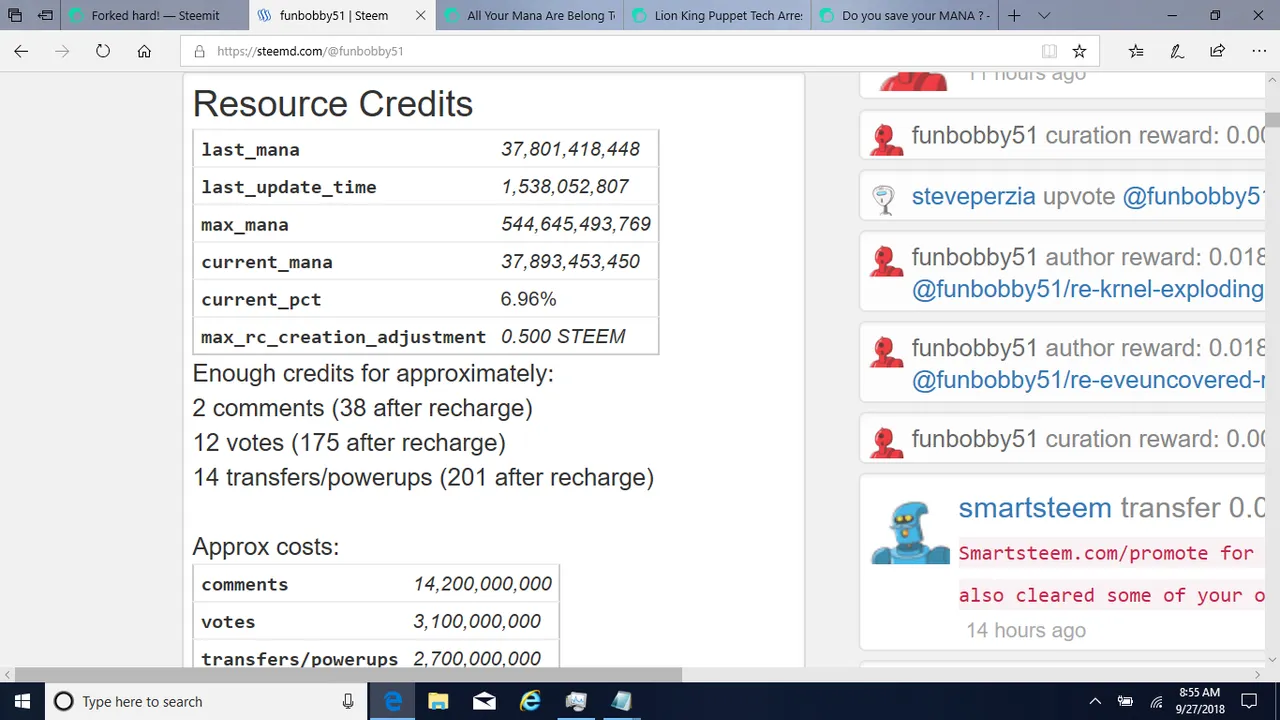Close the funbobby51 Steem tab
The image size is (1280, 720).
pyautogui.click(x=420, y=16)
